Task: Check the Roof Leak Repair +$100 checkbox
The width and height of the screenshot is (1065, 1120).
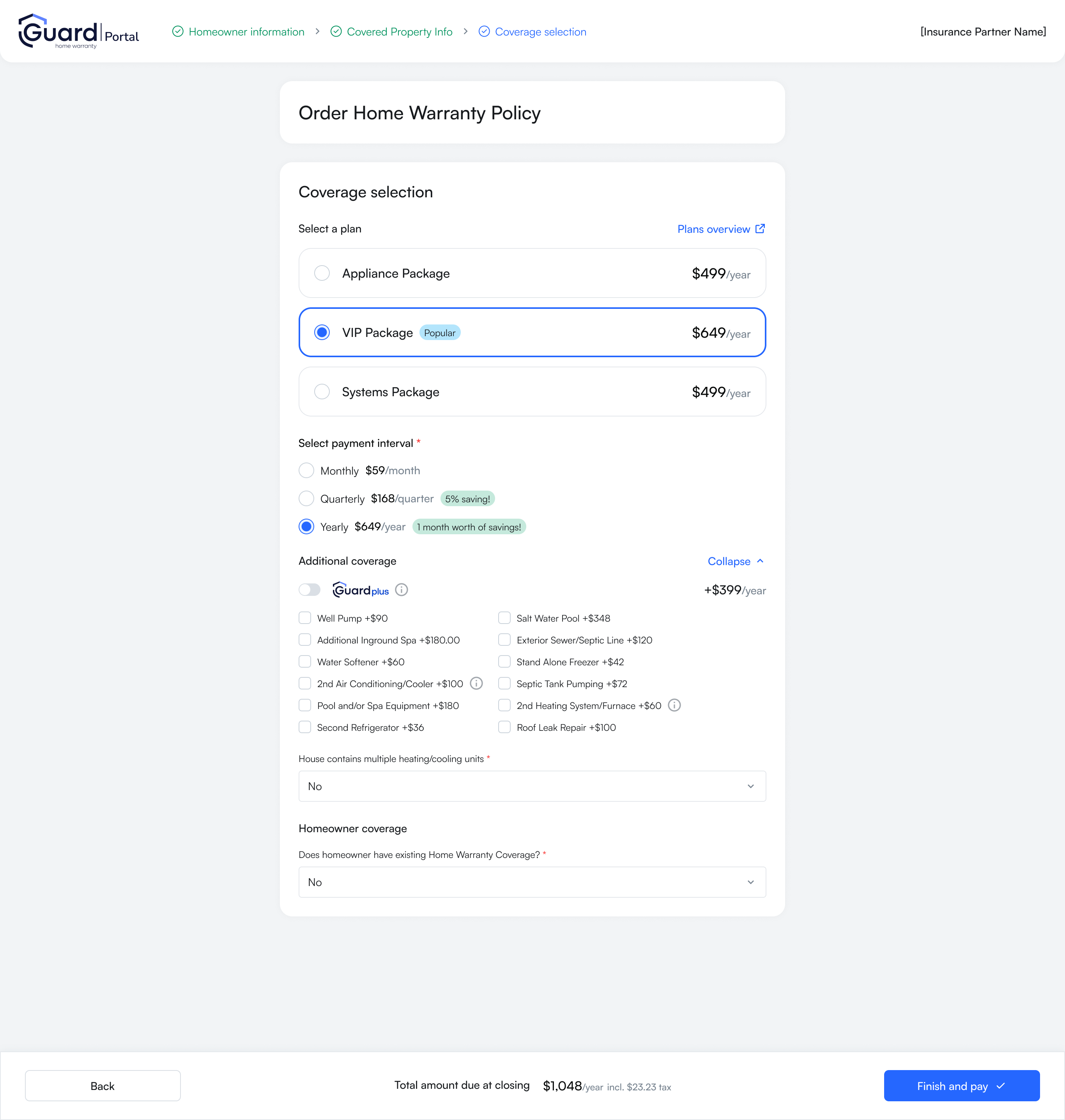Action: (504, 728)
